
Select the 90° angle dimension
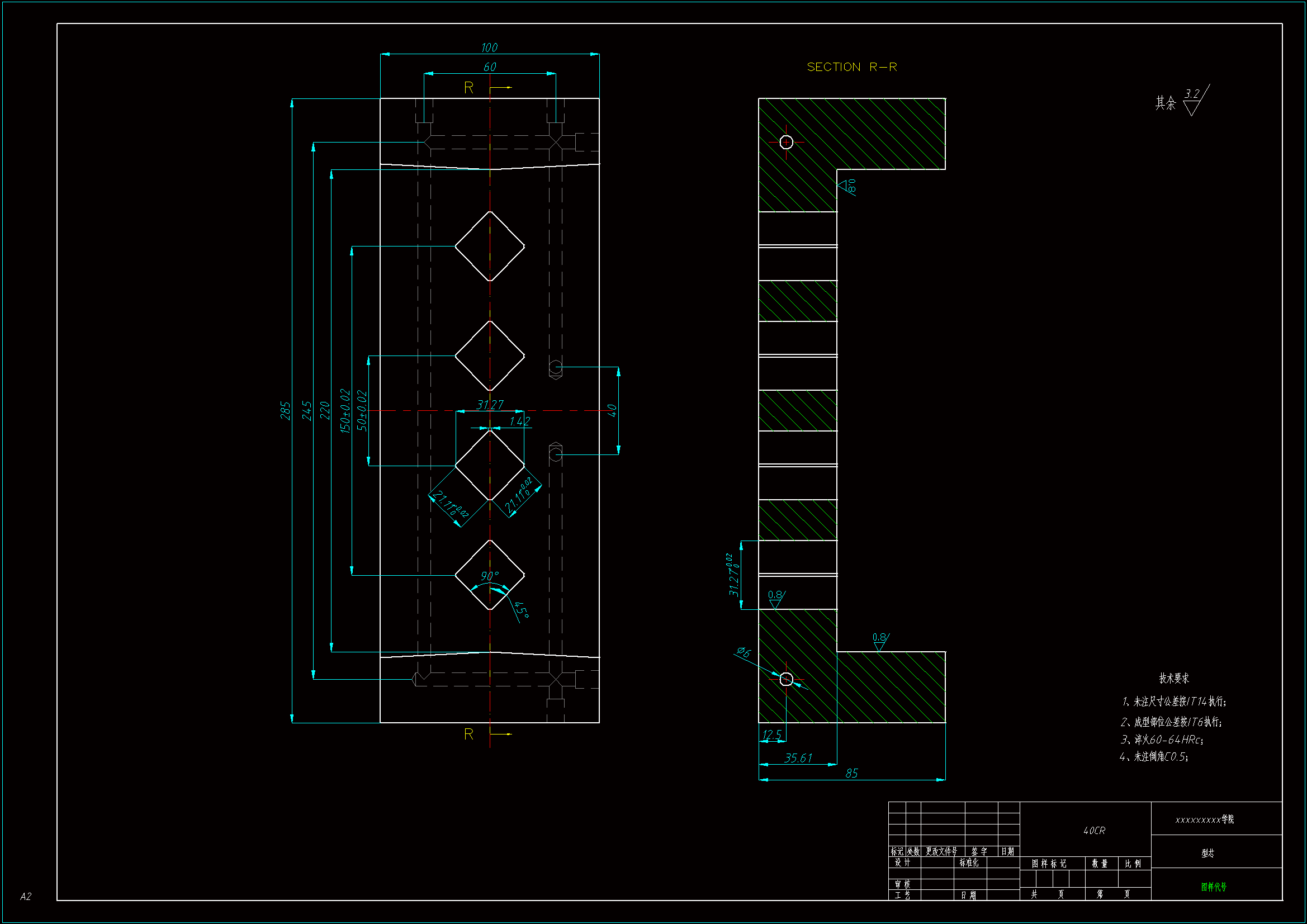490,576
